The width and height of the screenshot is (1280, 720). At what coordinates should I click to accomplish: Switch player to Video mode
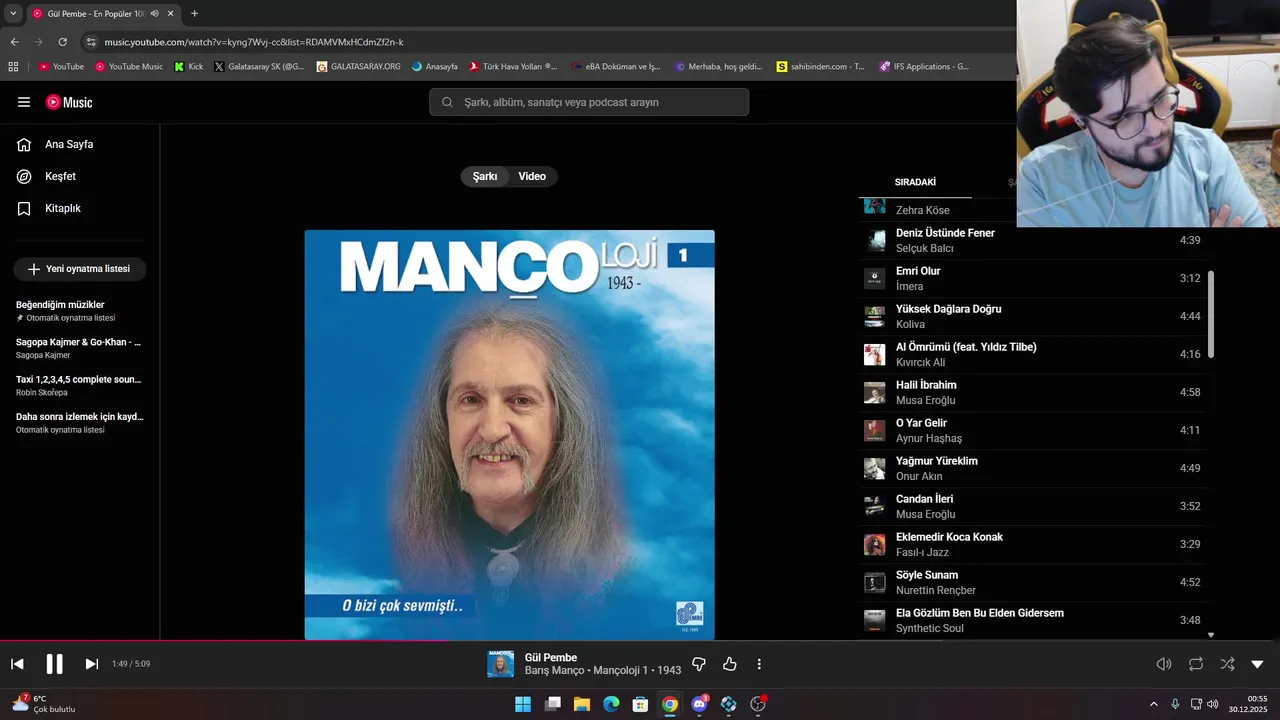[532, 176]
